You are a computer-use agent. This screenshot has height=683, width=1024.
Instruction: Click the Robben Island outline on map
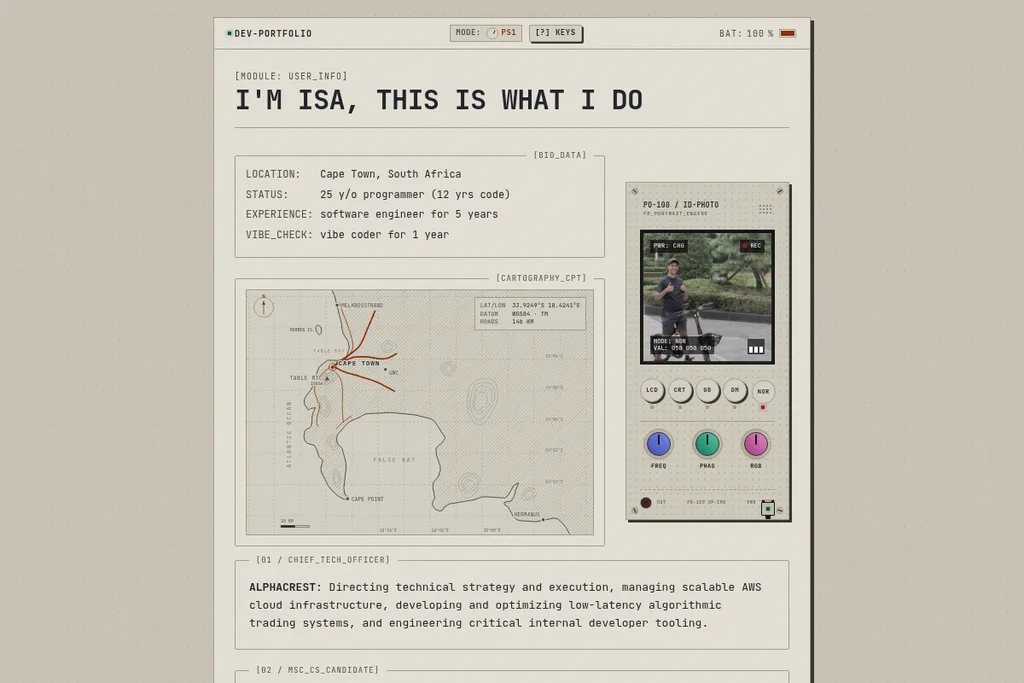[x=319, y=330]
